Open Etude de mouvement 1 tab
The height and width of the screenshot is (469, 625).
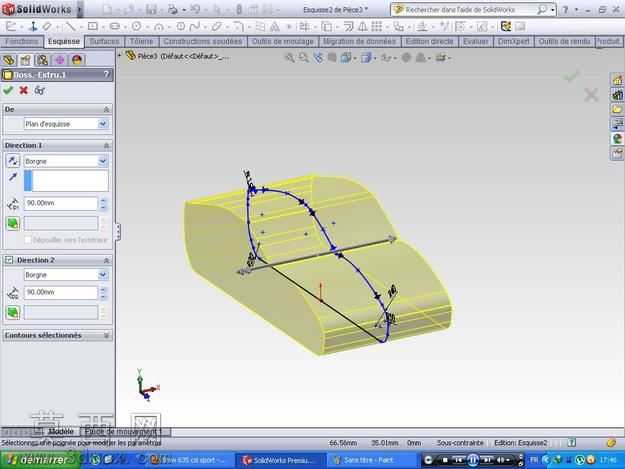click(124, 432)
